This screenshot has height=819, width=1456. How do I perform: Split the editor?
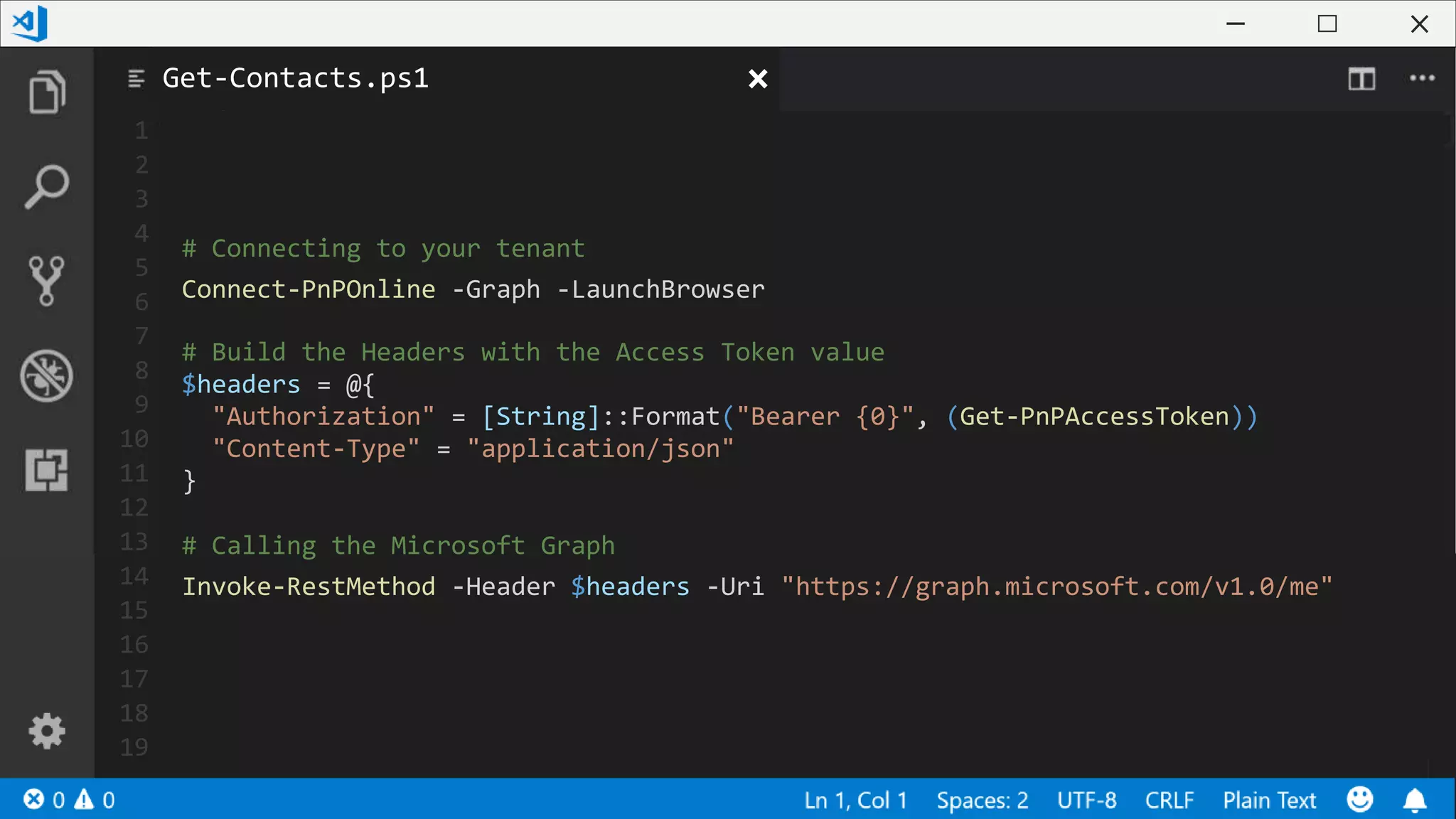click(x=1361, y=79)
